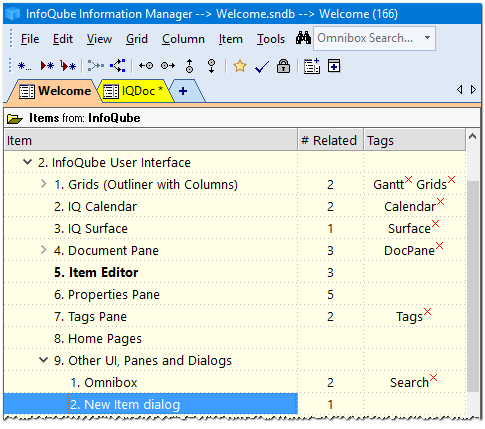Viewport: 485px width, 429px height.
Task: Switch to the Welcome tab
Action: pyautogui.click(x=55, y=91)
